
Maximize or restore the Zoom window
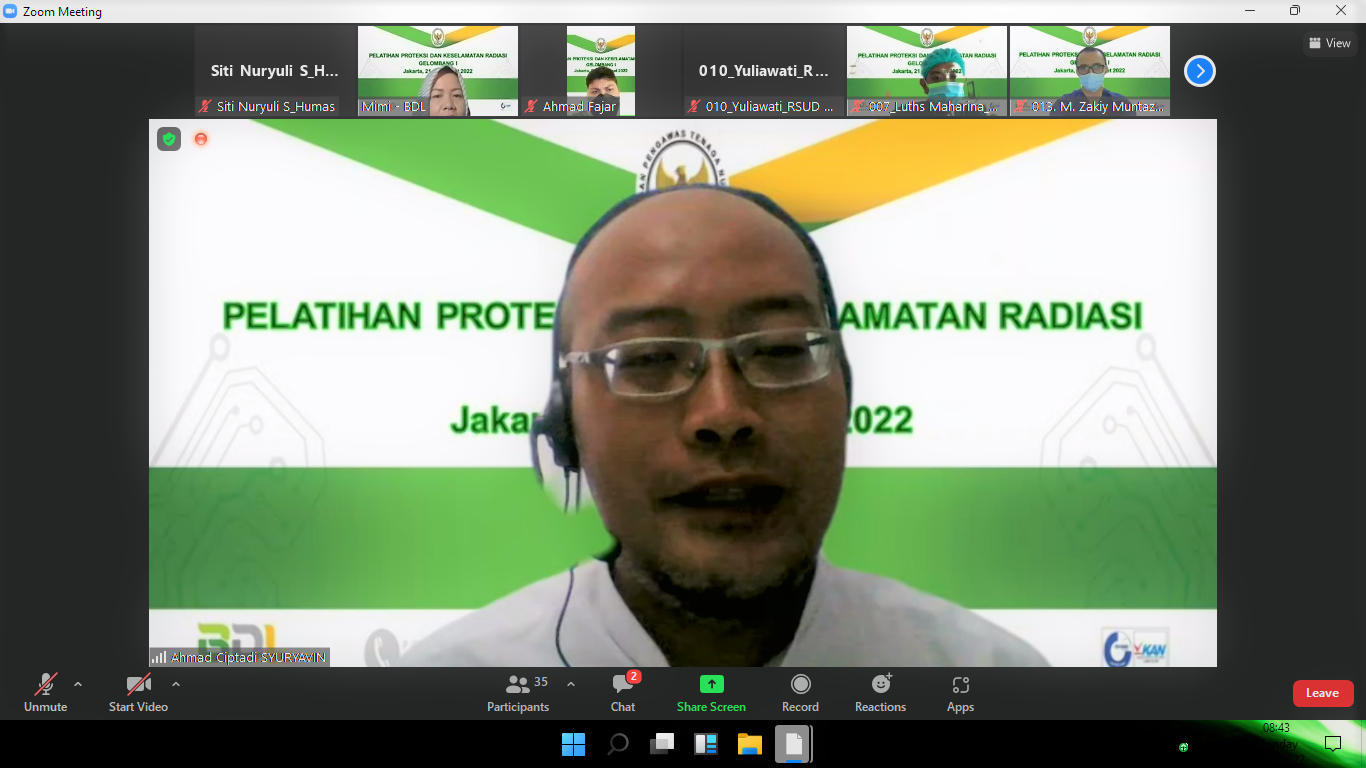(x=1295, y=11)
